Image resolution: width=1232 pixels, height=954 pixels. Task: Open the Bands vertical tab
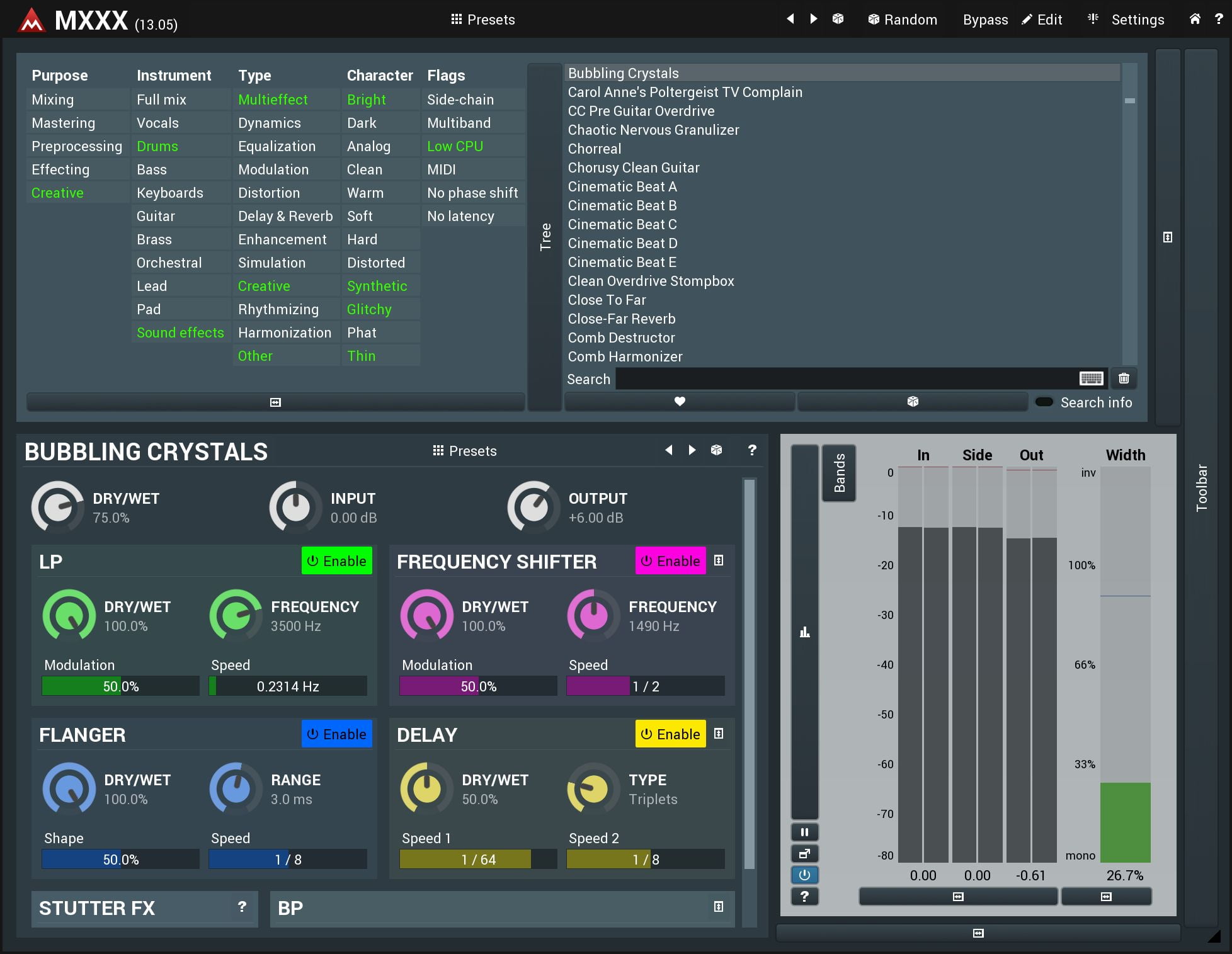click(x=839, y=473)
